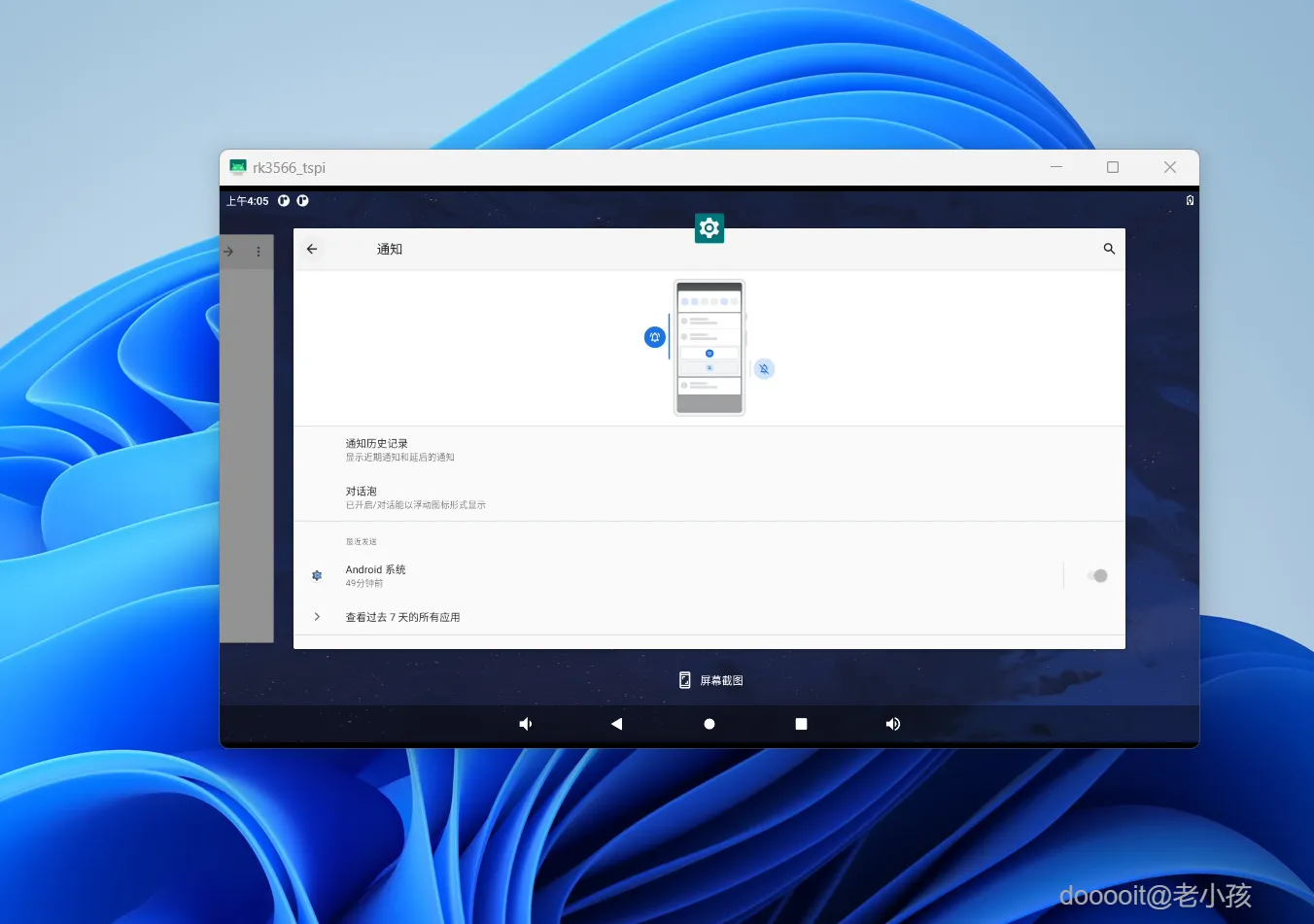Minimize the rk3566_tspi window
This screenshot has height=924, width=1314.
[1056, 167]
